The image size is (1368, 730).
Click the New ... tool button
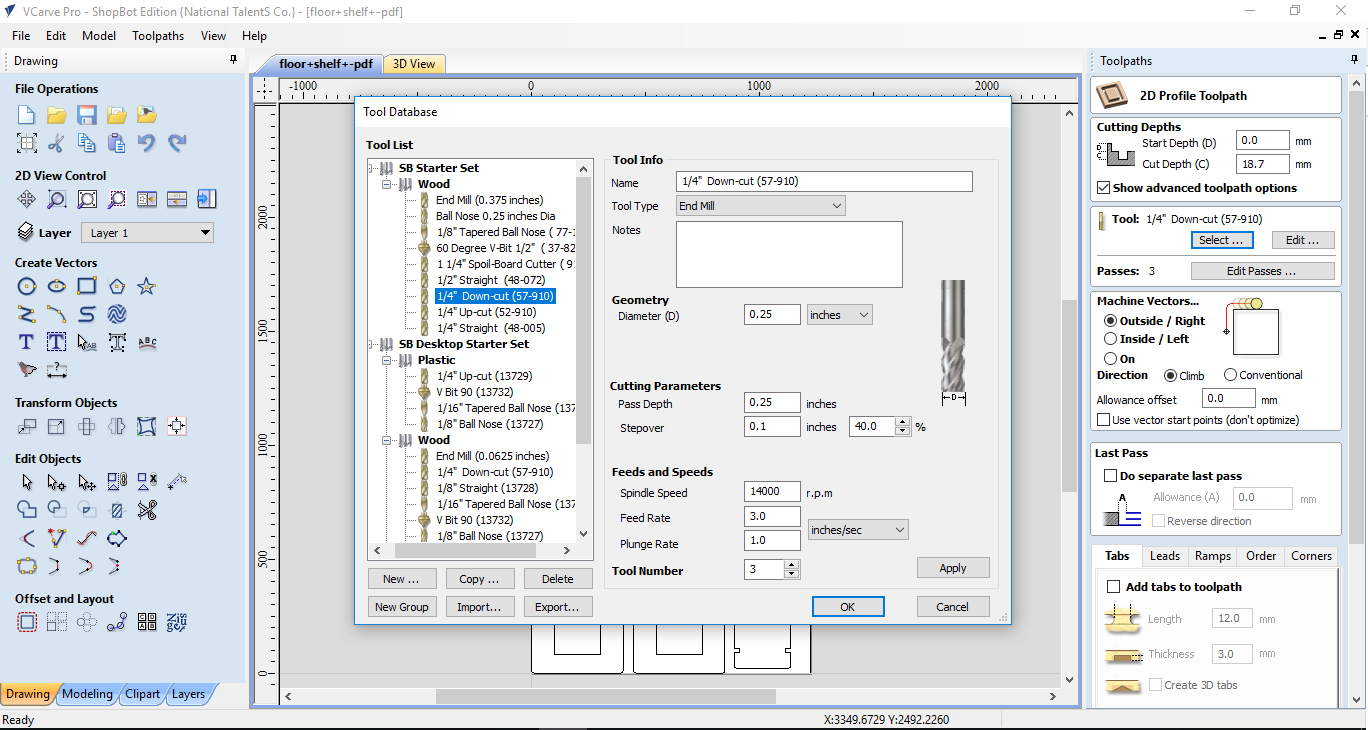tap(401, 578)
